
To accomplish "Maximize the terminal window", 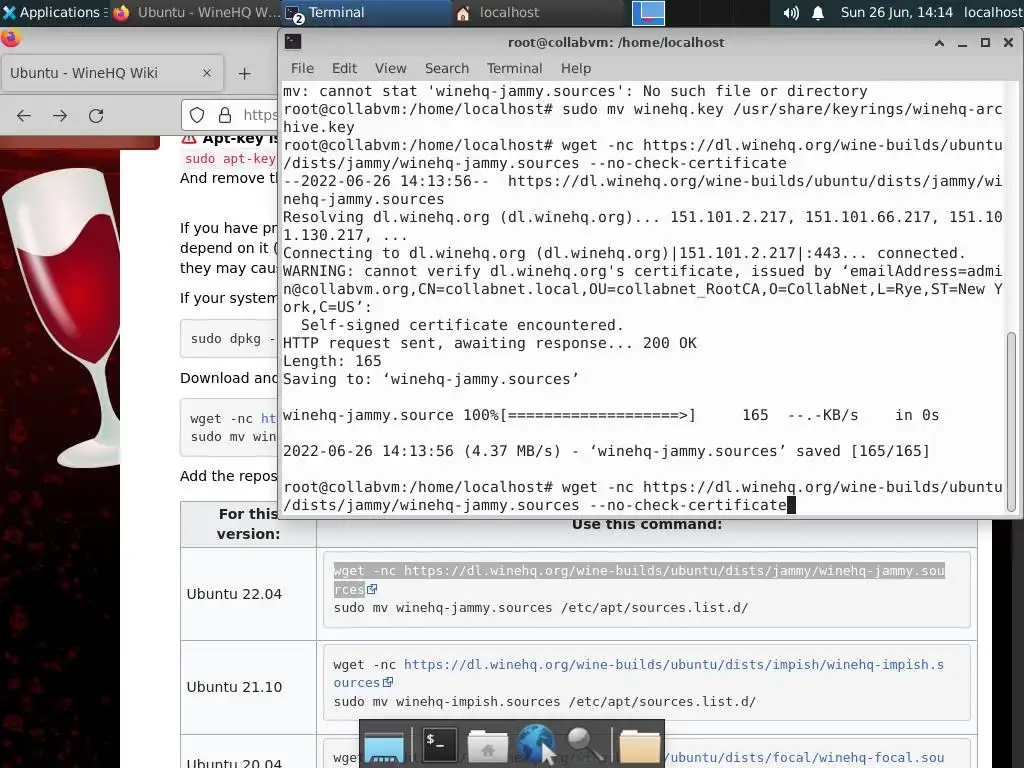I will tap(985, 43).
